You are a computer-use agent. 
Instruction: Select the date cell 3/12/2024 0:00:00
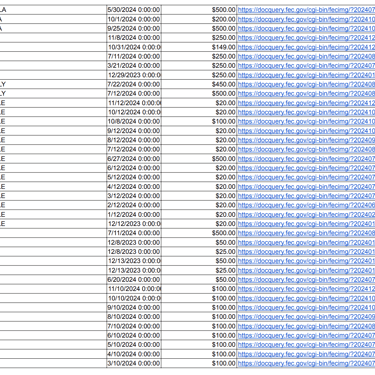[134, 196]
